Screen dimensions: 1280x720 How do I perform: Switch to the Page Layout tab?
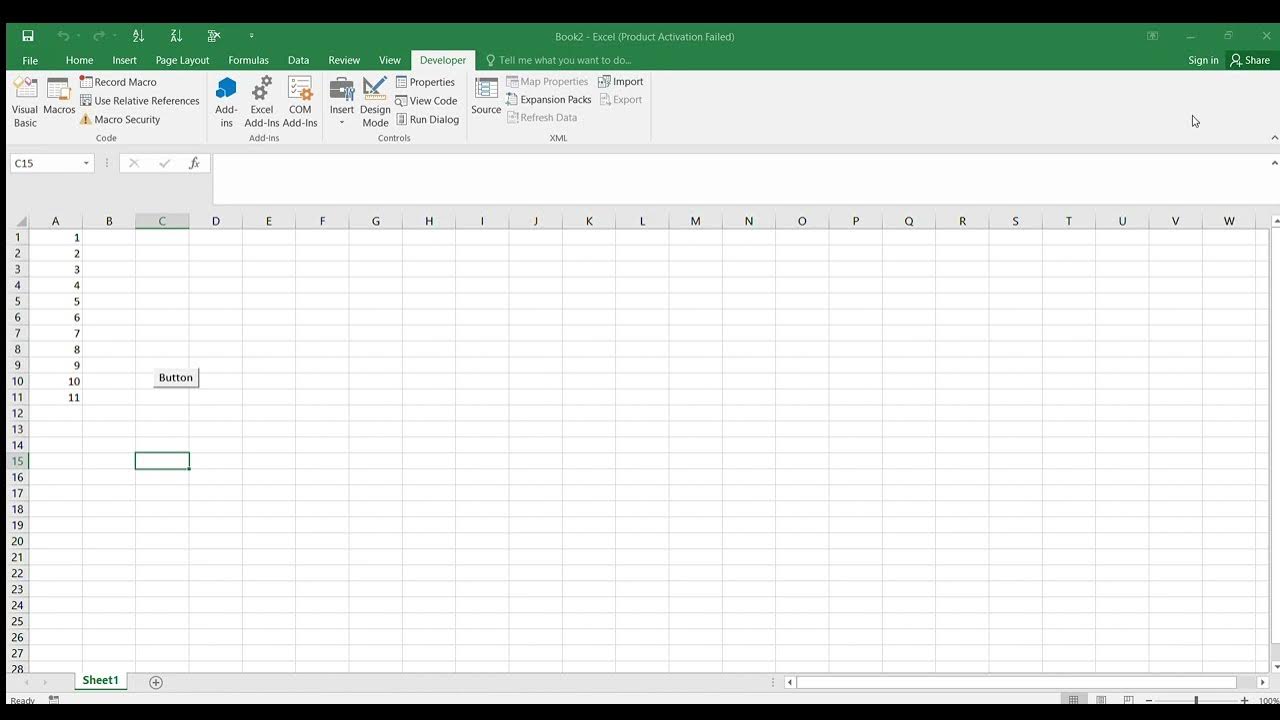click(182, 60)
